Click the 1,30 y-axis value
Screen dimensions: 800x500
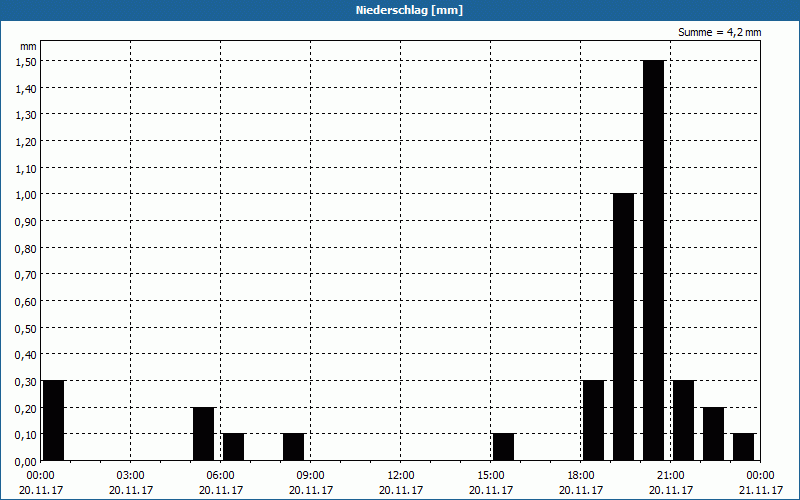tap(26, 115)
